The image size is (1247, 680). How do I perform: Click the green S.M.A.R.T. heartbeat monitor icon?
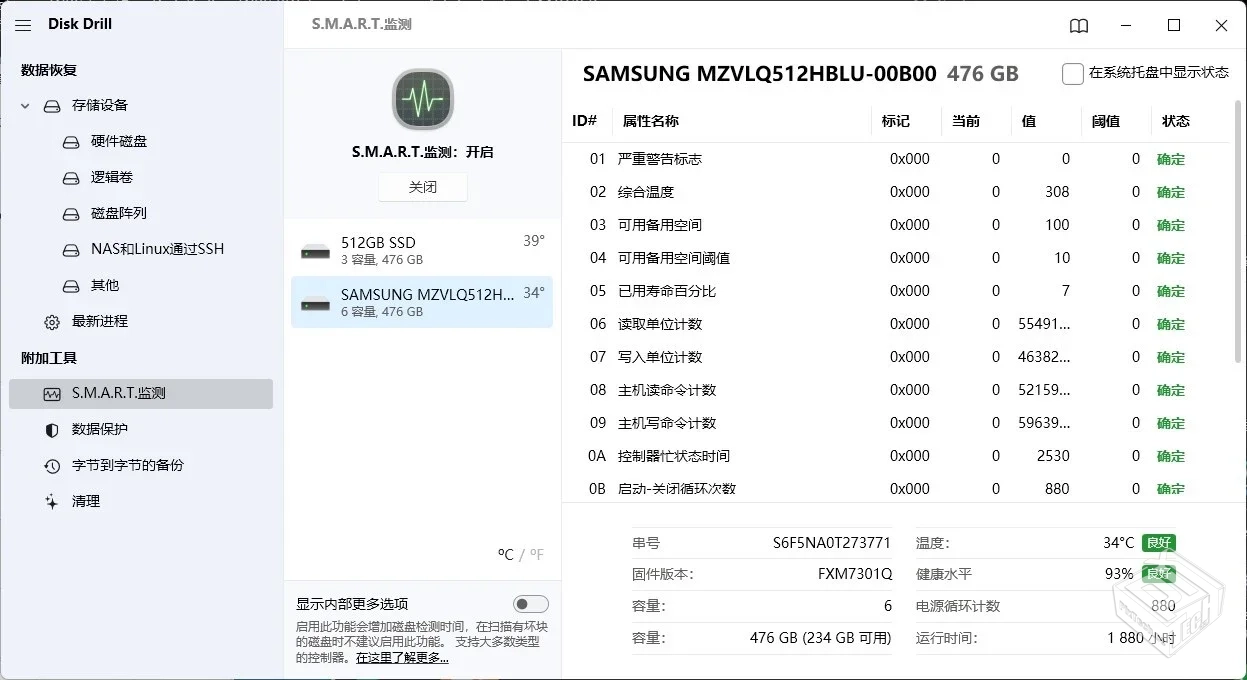[x=422, y=99]
